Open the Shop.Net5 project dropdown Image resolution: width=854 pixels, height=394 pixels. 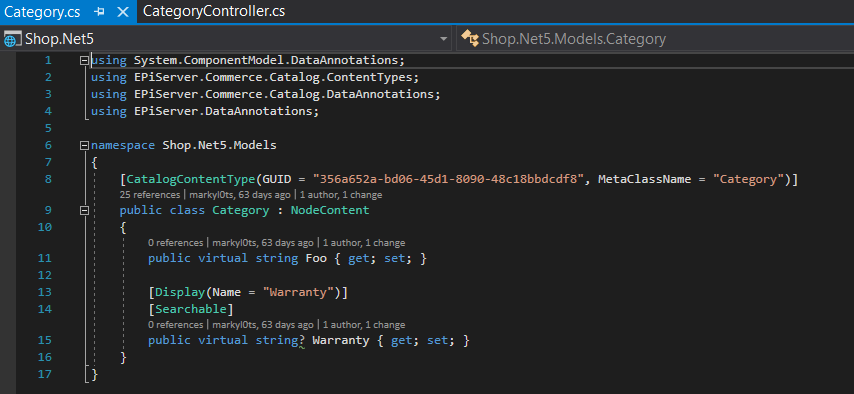444,39
